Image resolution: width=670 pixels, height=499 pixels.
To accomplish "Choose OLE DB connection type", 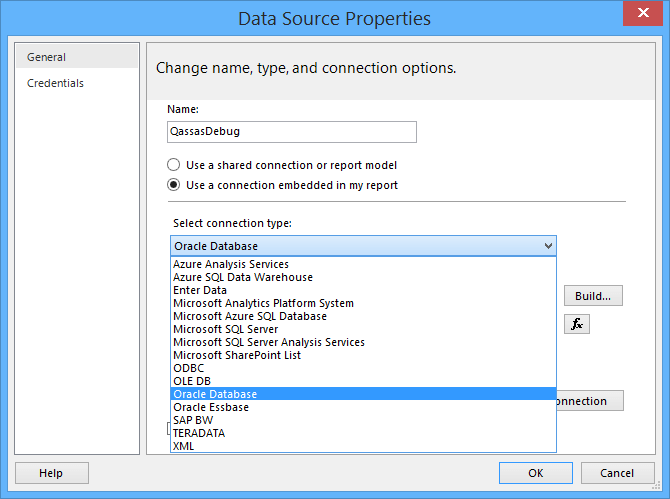I will [364, 381].
